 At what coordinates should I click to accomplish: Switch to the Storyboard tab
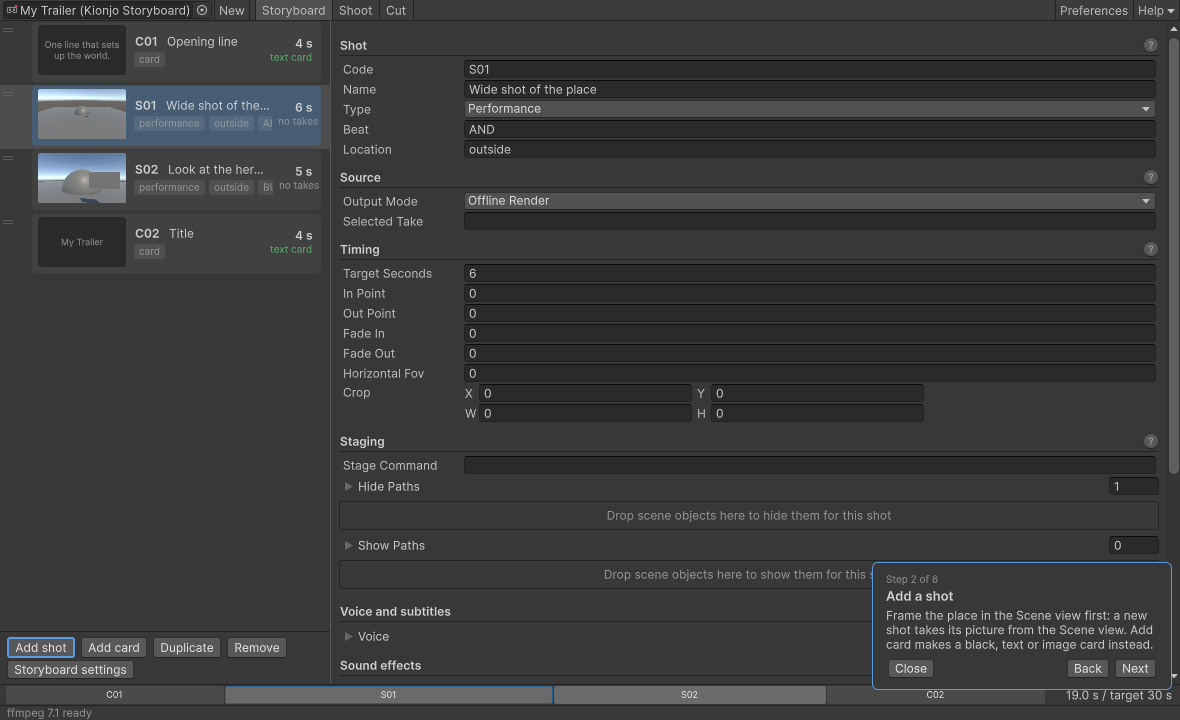click(293, 11)
